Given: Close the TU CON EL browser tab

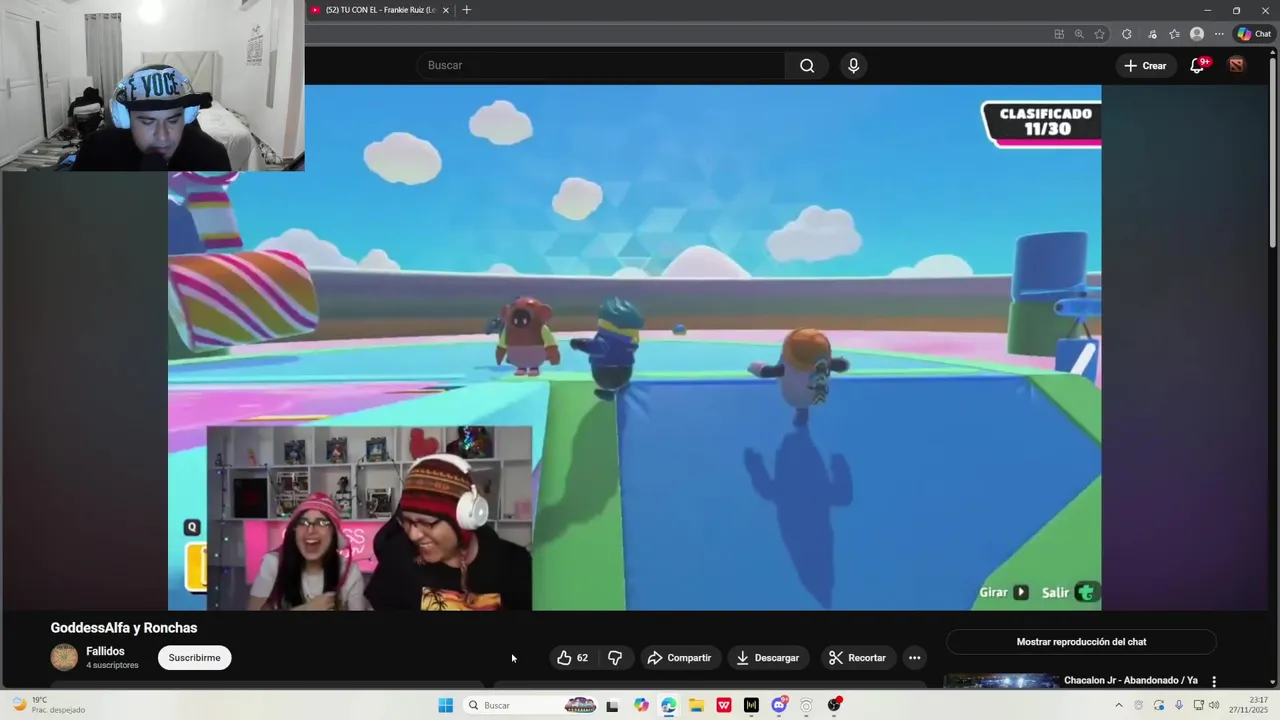Looking at the screenshot, I should (446, 10).
